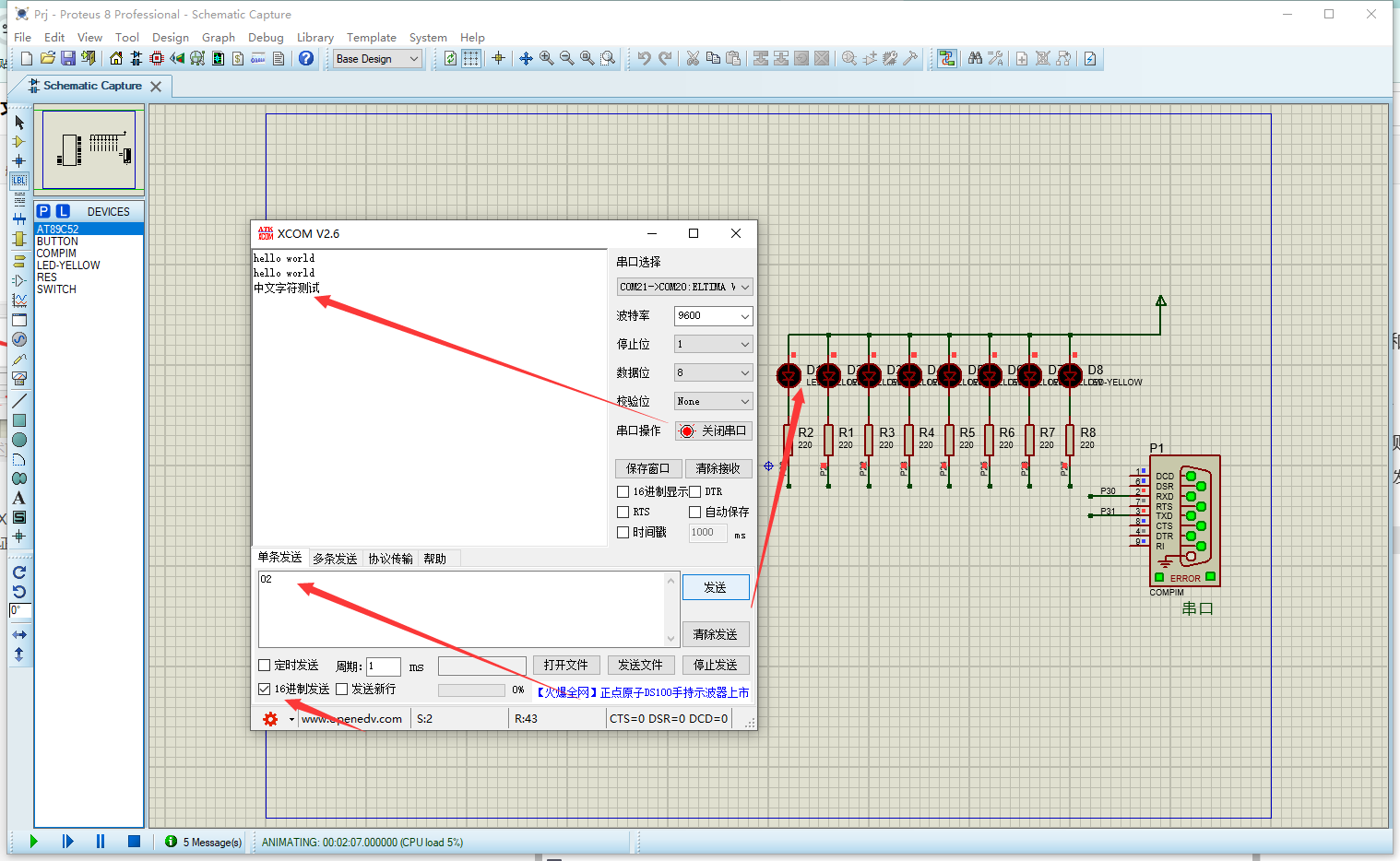
Task: Open the File menu
Action: click(23, 38)
